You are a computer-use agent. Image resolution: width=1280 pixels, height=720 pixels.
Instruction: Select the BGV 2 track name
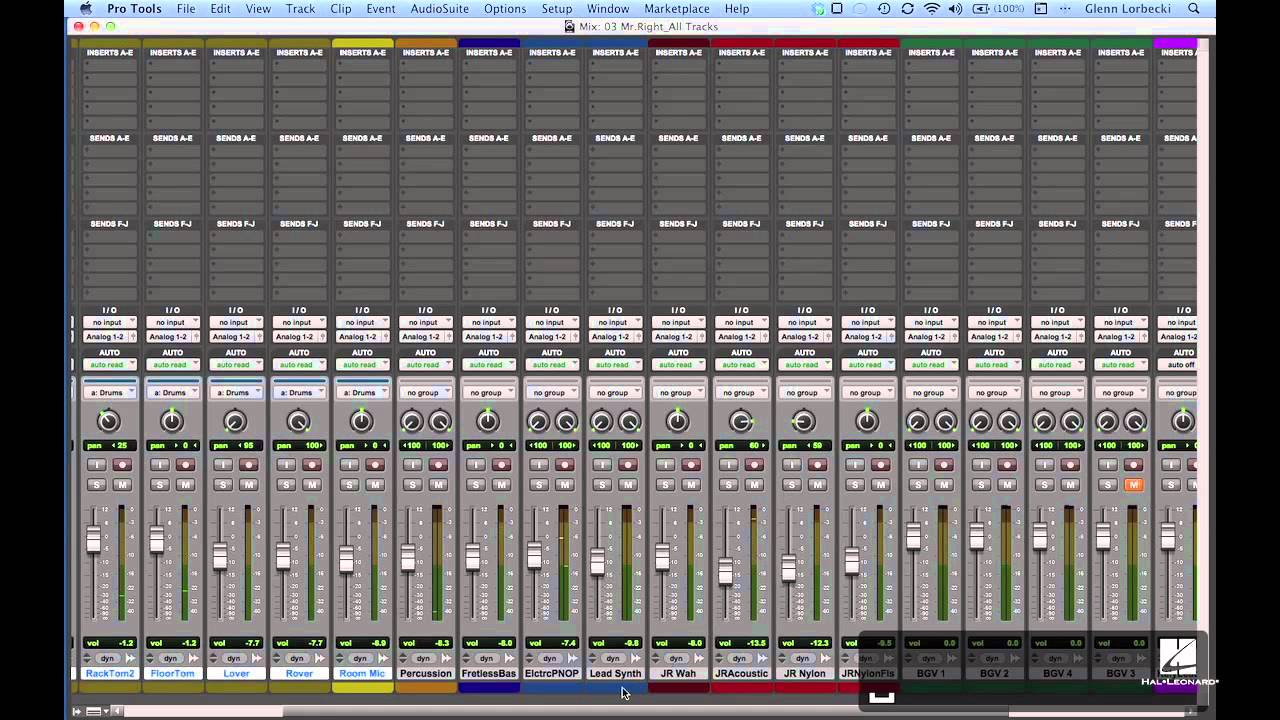coord(995,674)
